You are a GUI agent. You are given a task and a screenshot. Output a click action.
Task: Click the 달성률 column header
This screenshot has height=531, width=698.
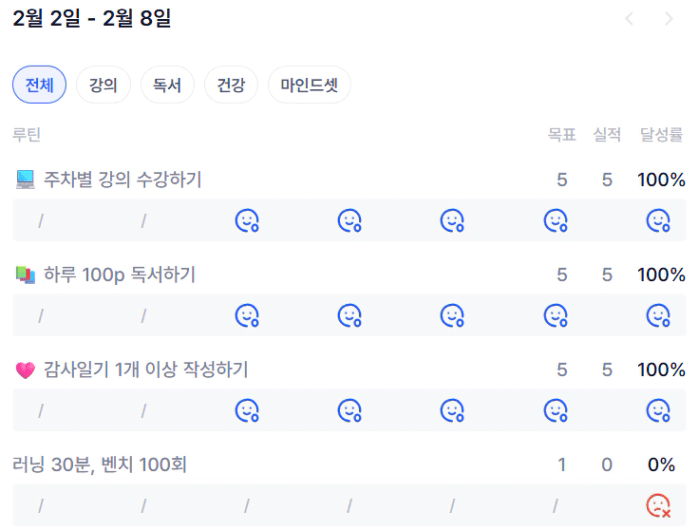point(661,135)
